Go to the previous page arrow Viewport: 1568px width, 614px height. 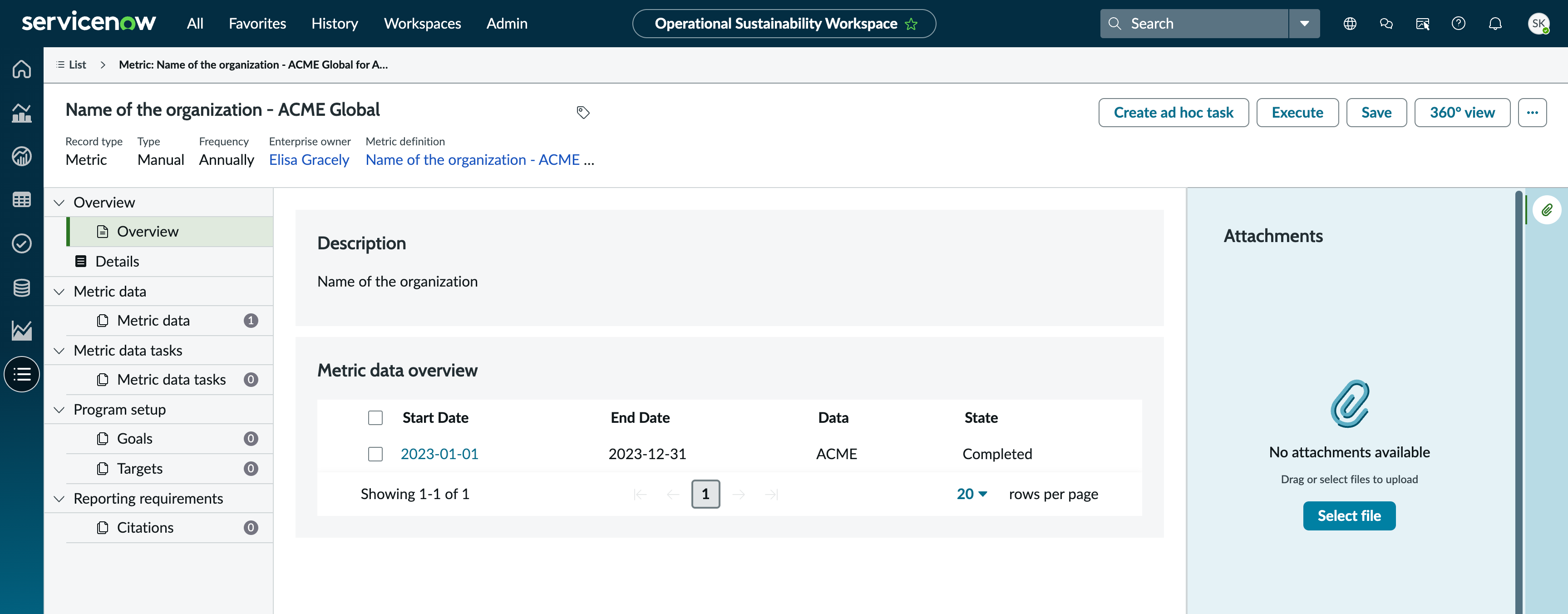[x=673, y=494]
